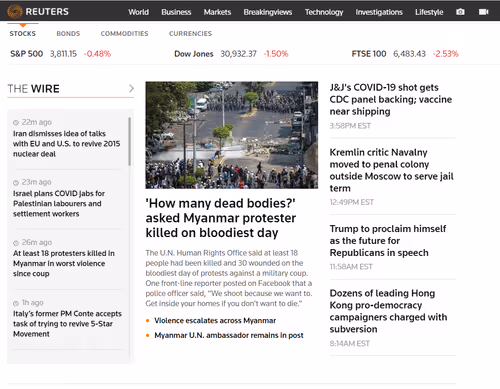Click the 12:49PM EST timestamp
The width and height of the screenshot is (500, 389).
click(x=351, y=202)
